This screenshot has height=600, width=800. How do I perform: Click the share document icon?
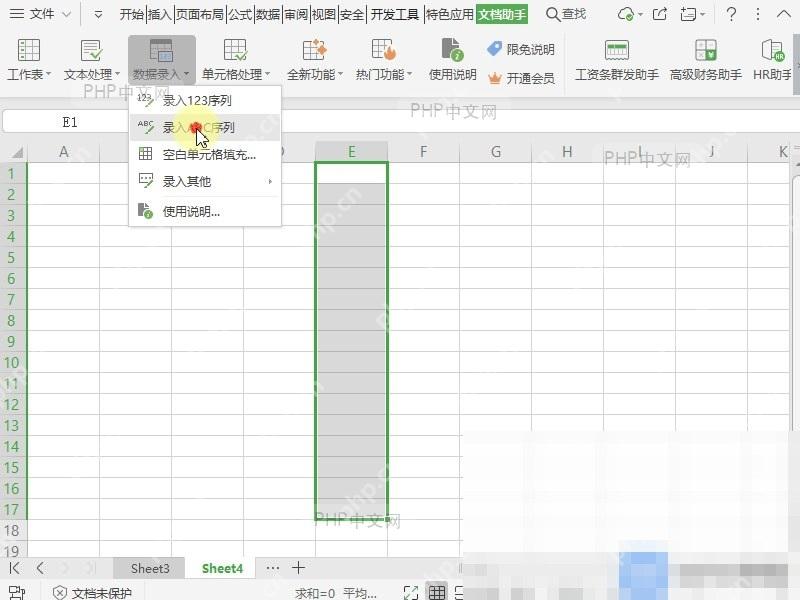660,14
